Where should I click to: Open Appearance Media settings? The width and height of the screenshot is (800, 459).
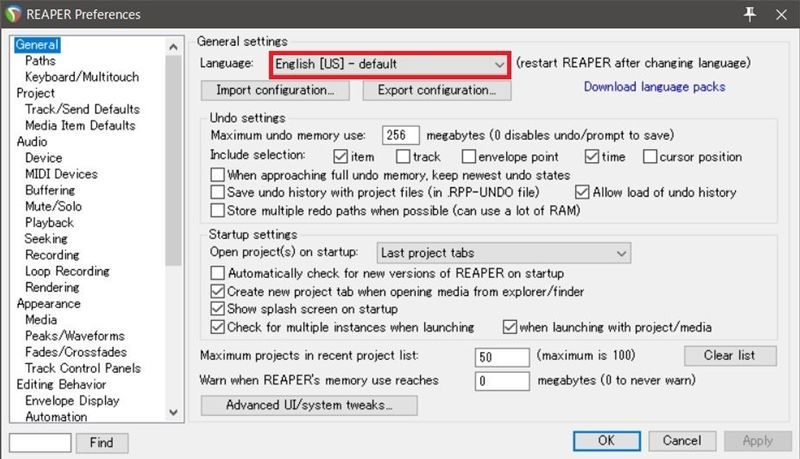click(41, 320)
